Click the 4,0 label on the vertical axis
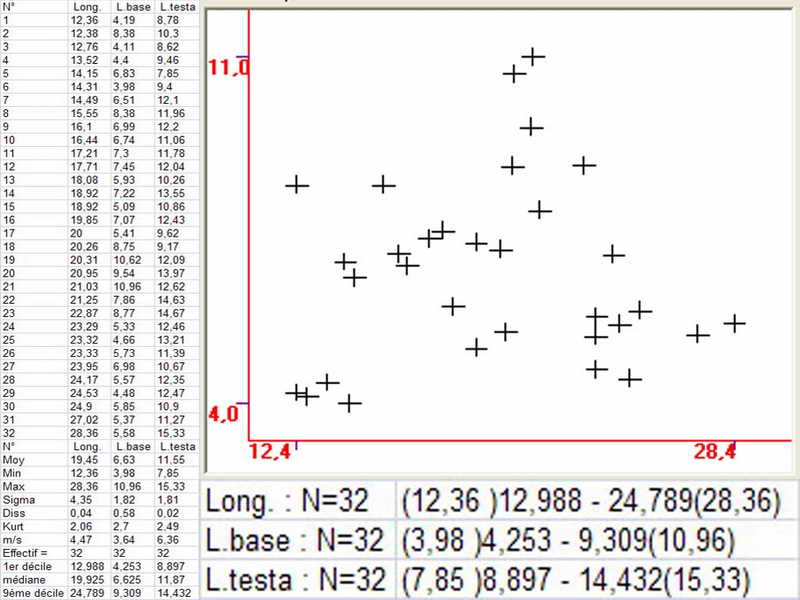 [223, 413]
